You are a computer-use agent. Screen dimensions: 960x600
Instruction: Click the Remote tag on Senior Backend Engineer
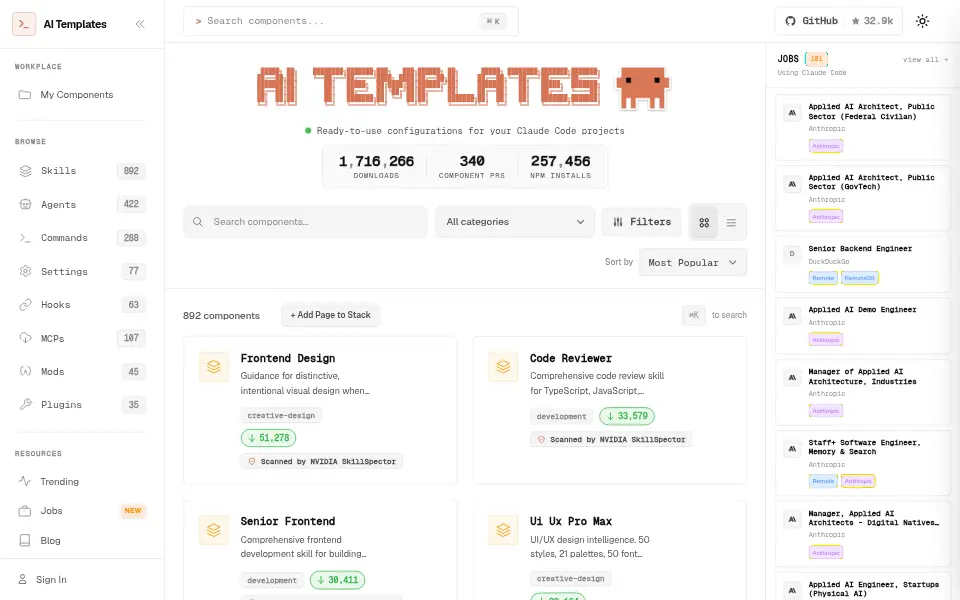click(823, 278)
